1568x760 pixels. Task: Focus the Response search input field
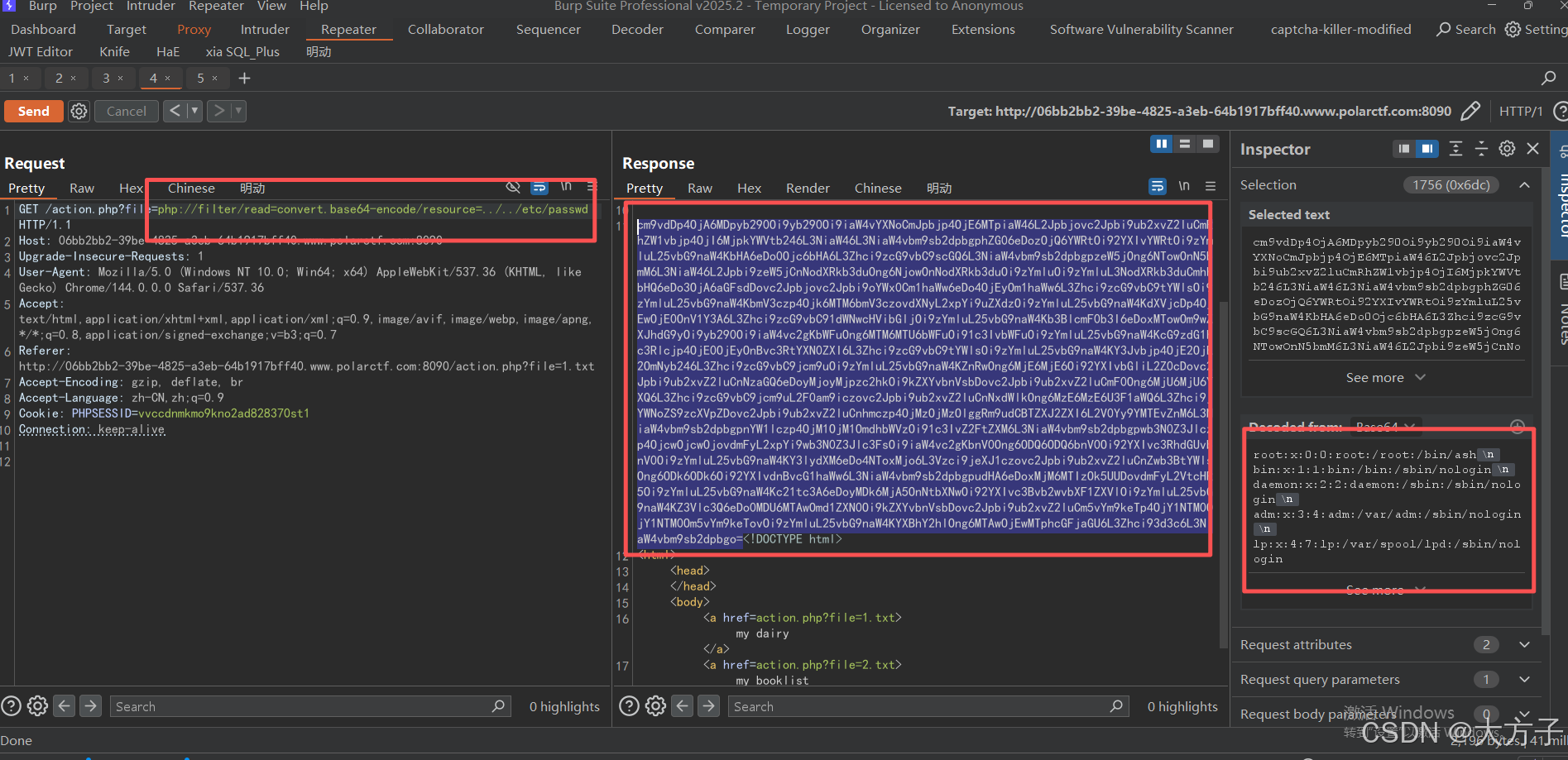tap(928, 706)
